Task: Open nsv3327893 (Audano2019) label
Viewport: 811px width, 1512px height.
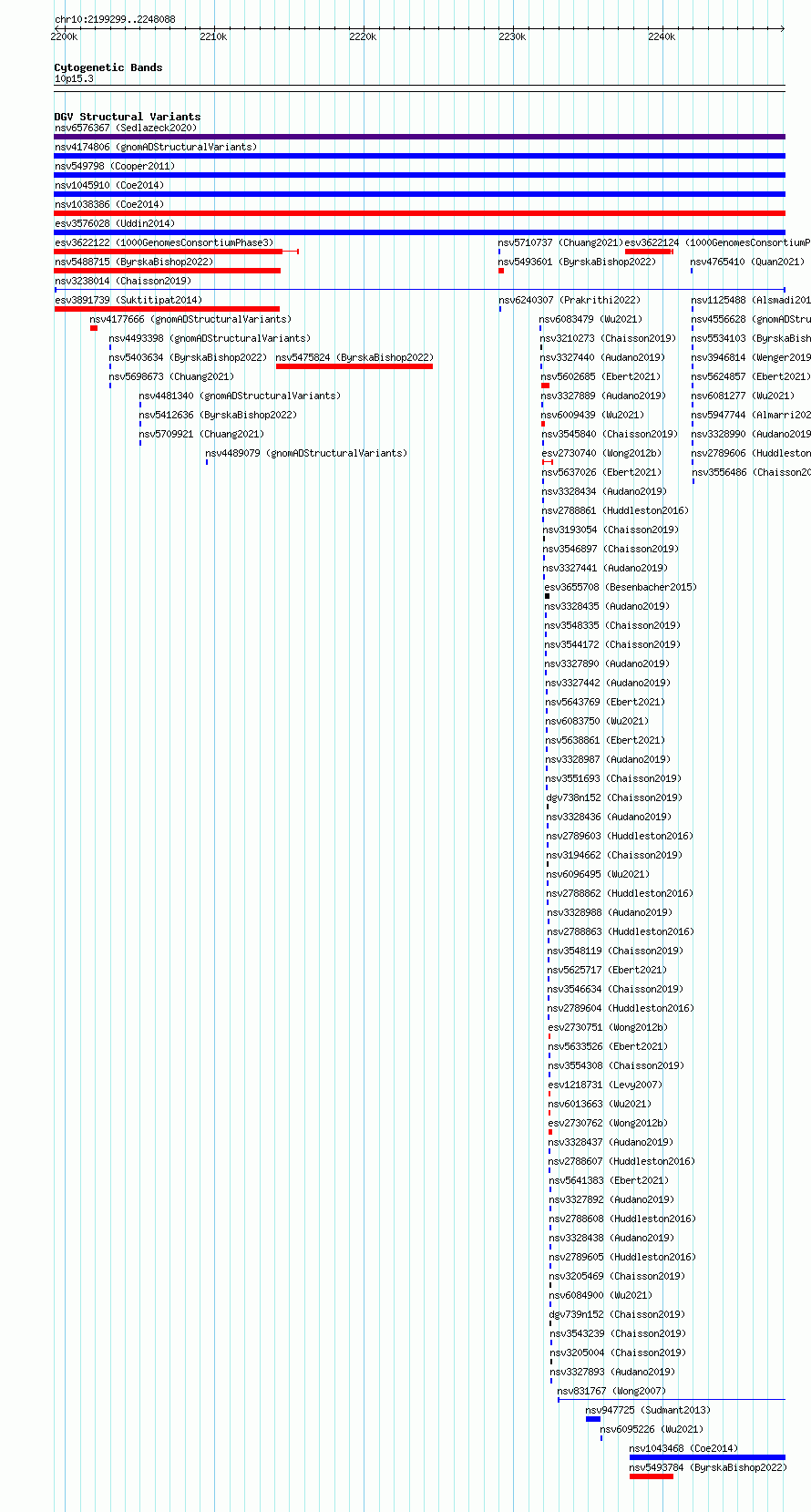Action: tap(612, 1372)
